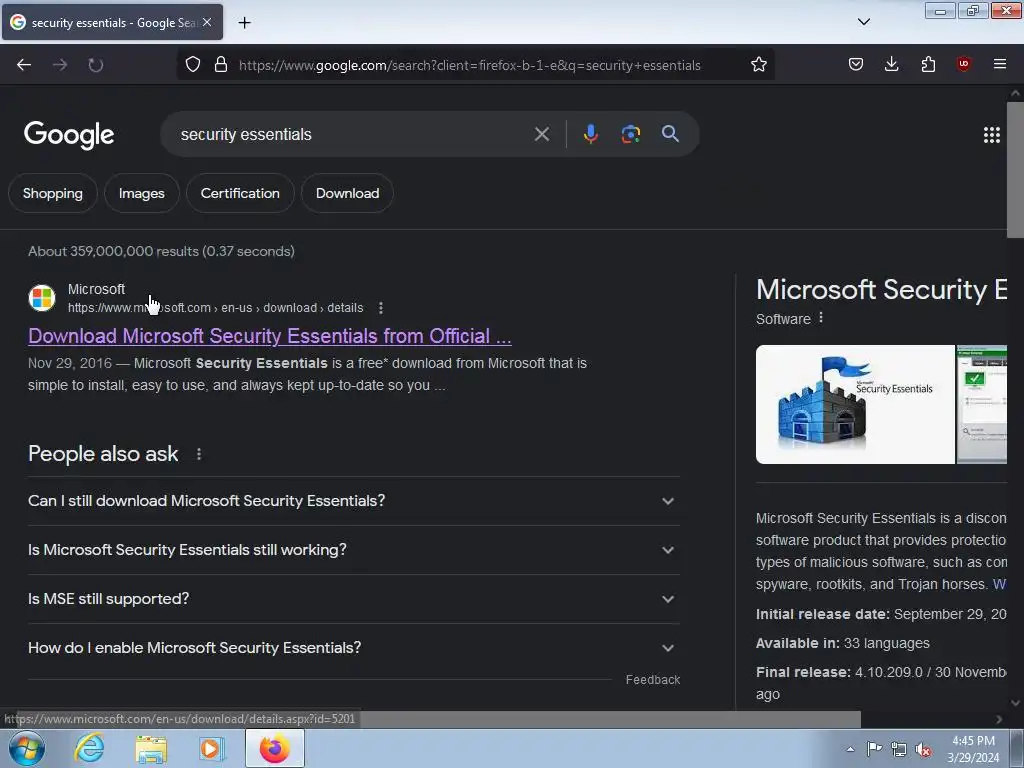Reload the page with the refresh icon
The height and width of the screenshot is (768, 1024).
(x=96, y=65)
